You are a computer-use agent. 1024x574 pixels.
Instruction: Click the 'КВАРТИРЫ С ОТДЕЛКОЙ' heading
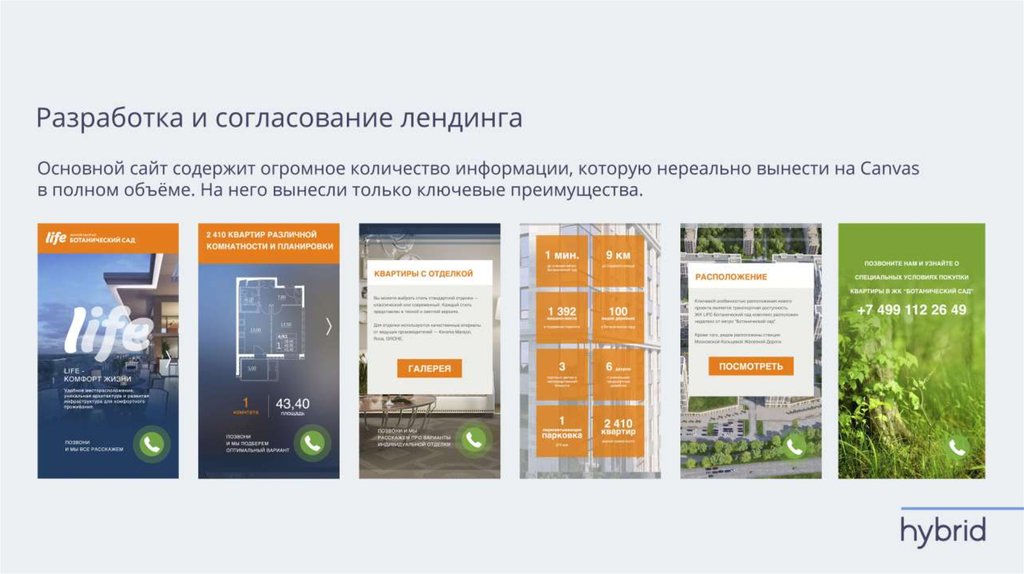coord(423,274)
